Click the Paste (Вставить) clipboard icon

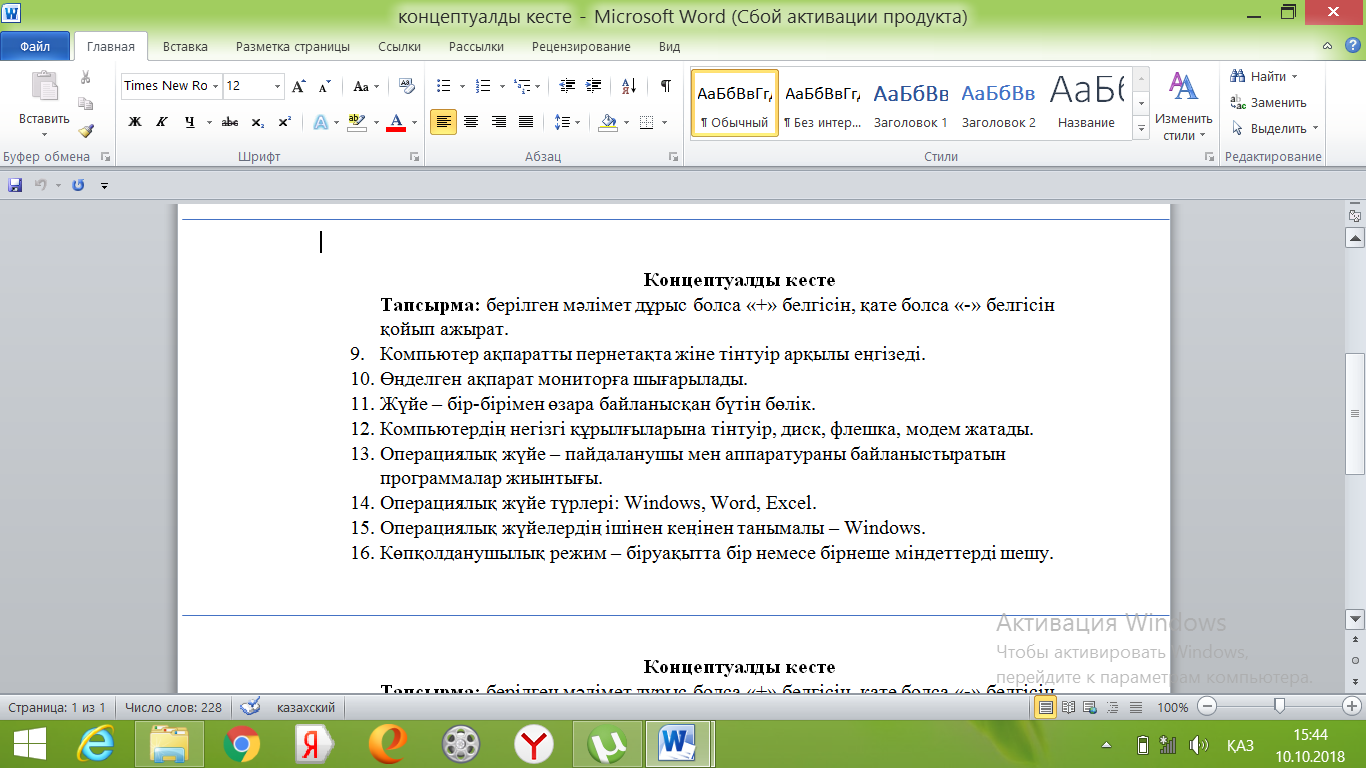coord(44,87)
